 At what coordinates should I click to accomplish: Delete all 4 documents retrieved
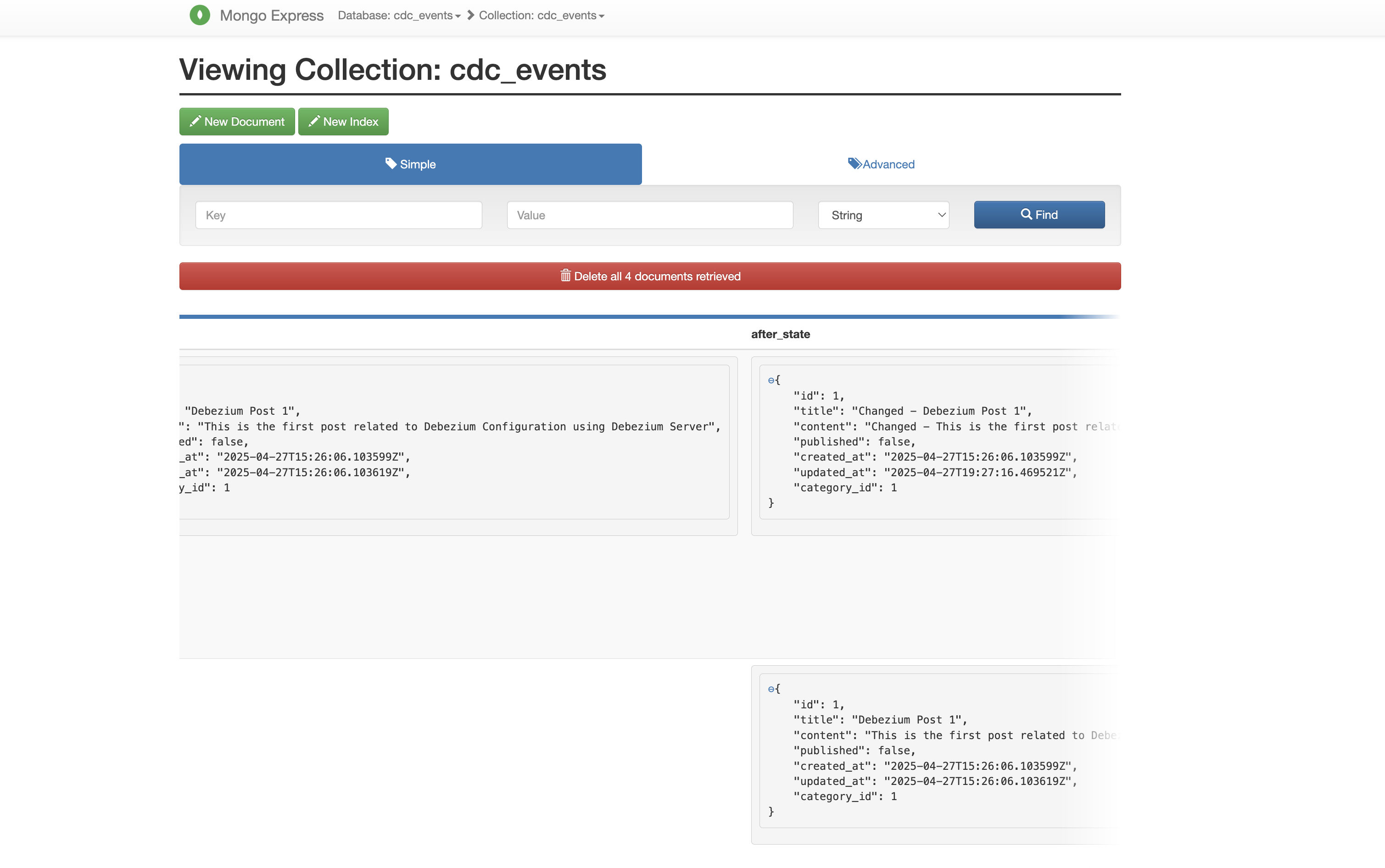pyautogui.click(x=650, y=276)
